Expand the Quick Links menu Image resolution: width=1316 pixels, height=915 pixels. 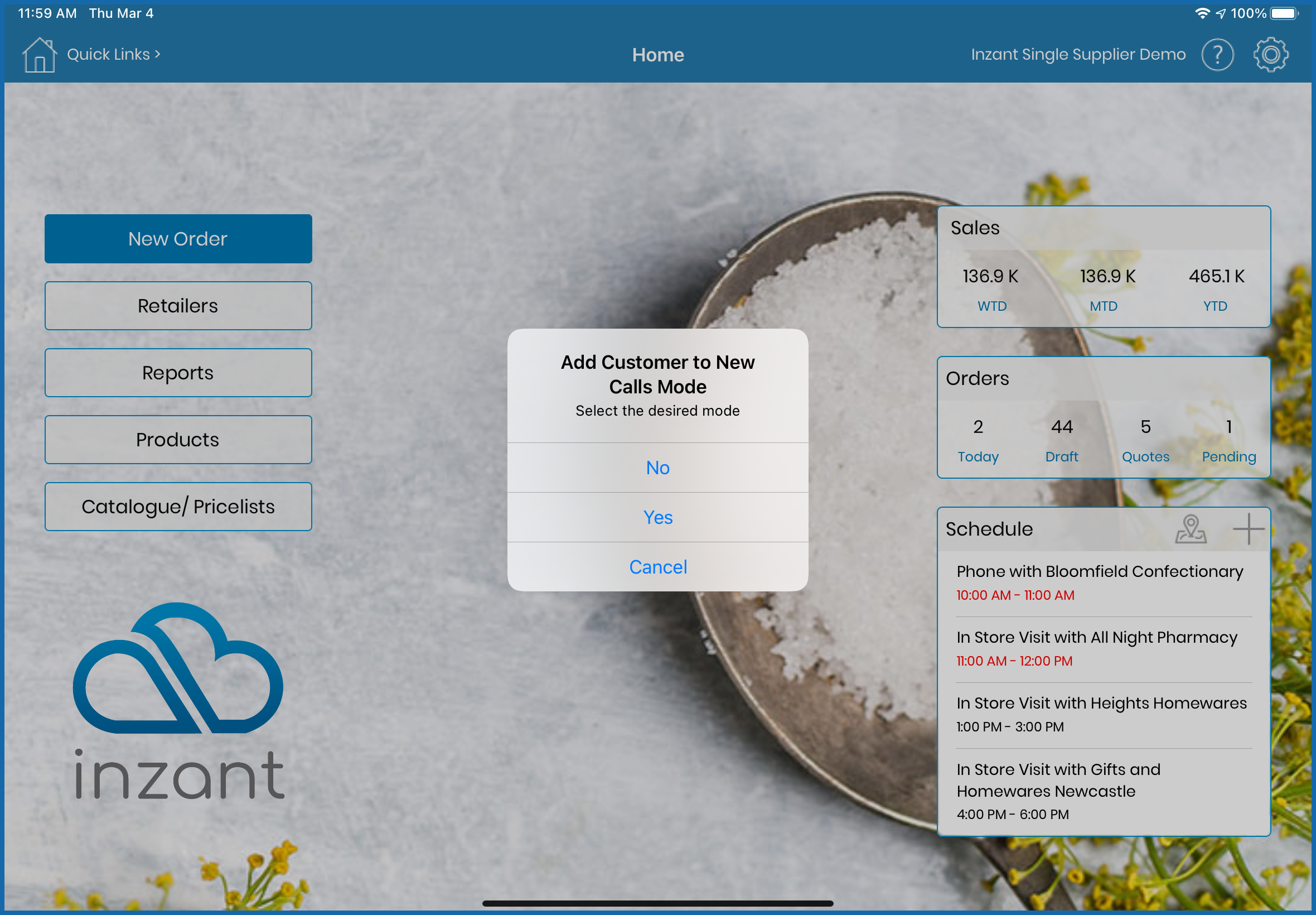pyautogui.click(x=113, y=55)
